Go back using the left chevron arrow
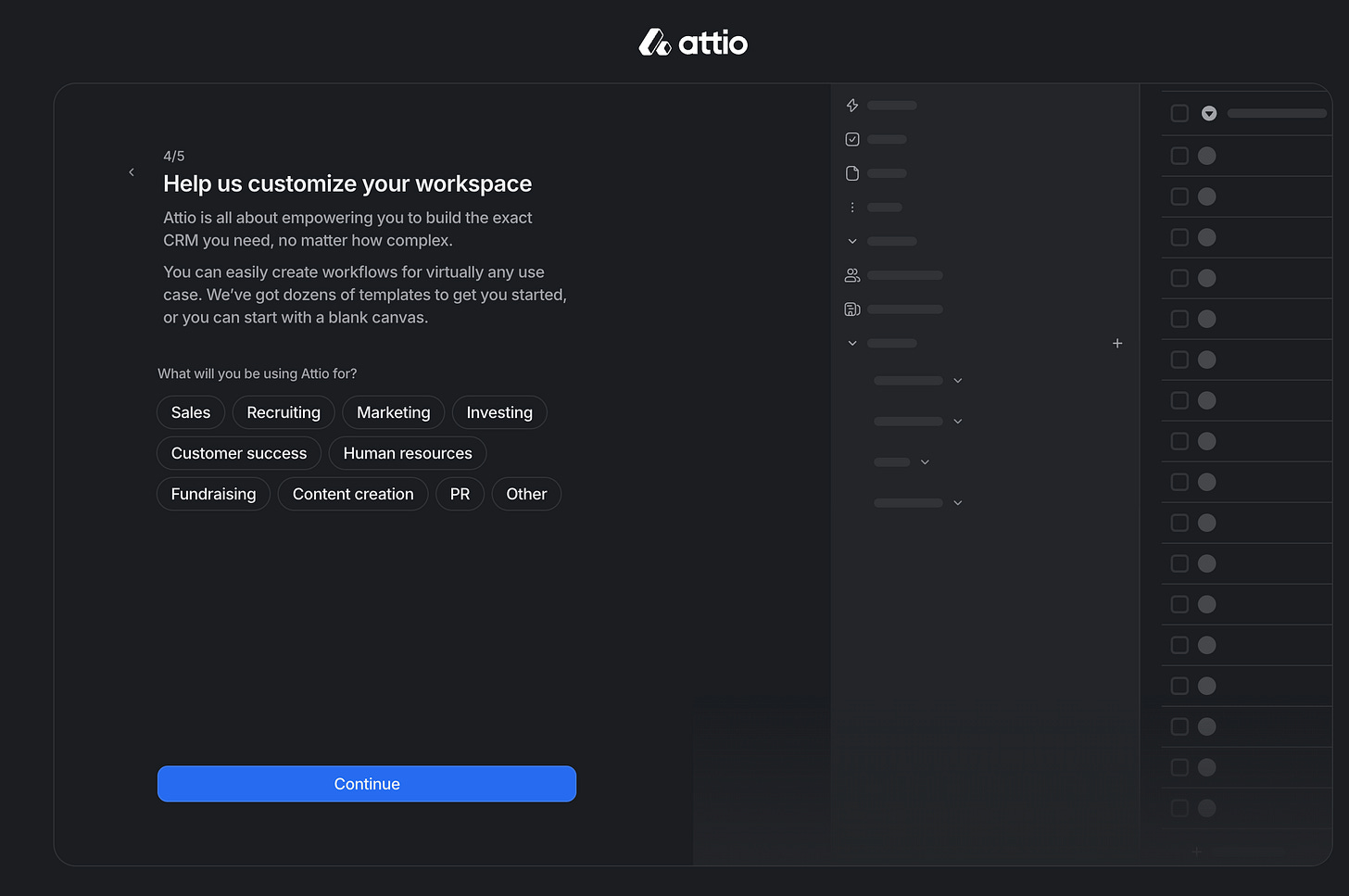The height and width of the screenshot is (896, 1349). click(132, 172)
